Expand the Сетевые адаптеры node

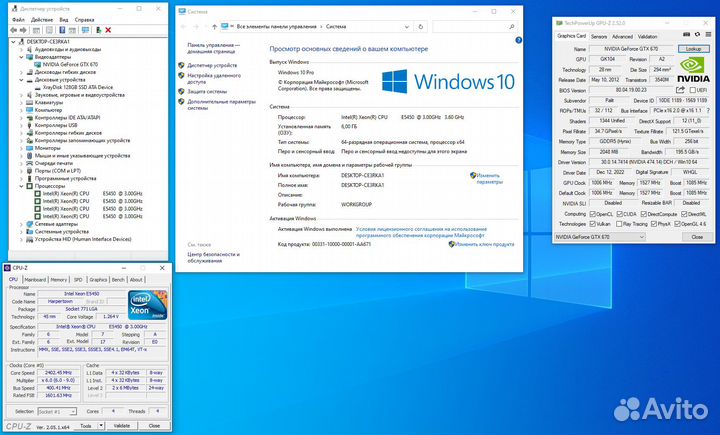21,224
